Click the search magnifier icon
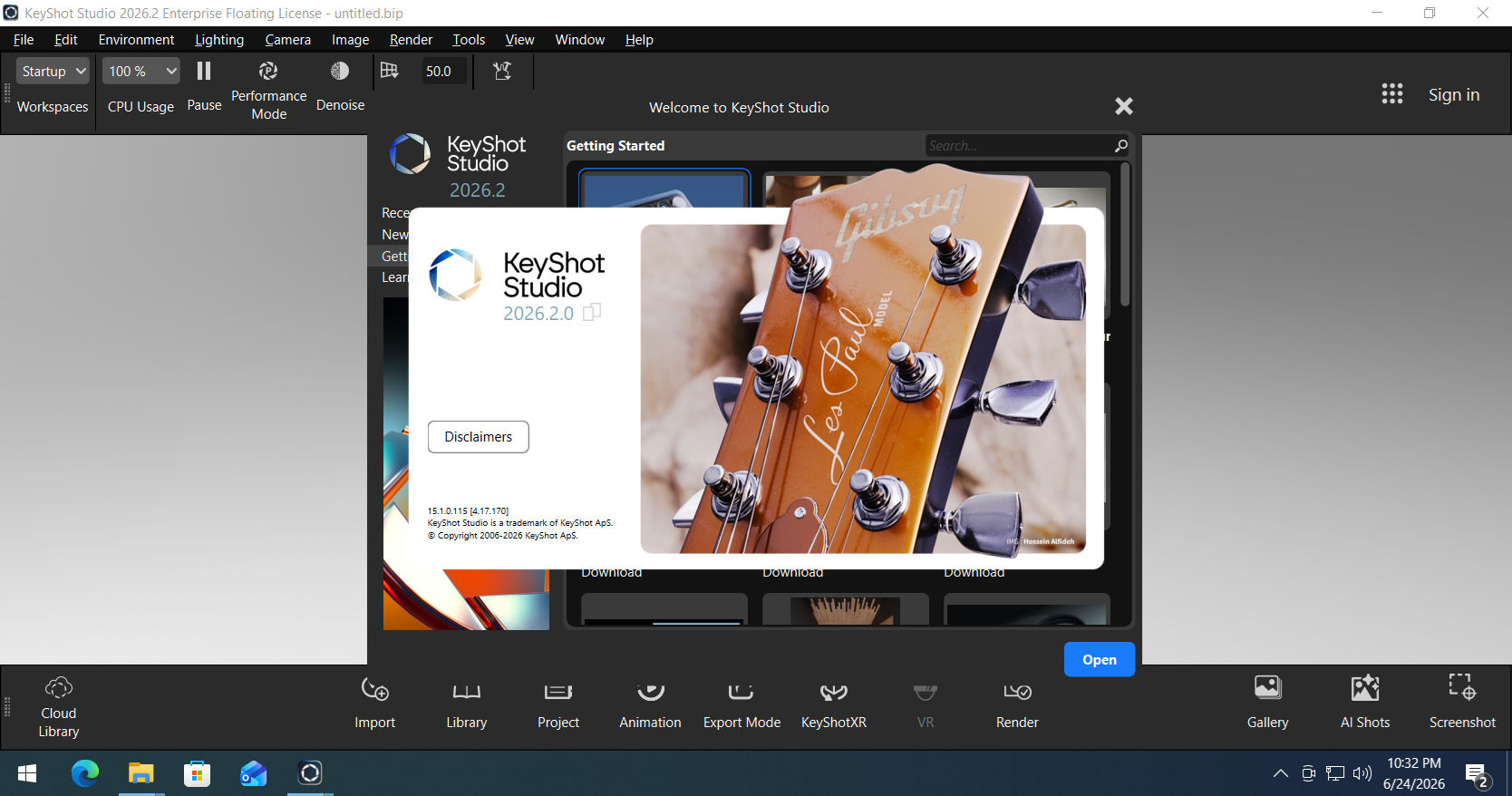This screenshot has height=796, width=1512. 1121,146
